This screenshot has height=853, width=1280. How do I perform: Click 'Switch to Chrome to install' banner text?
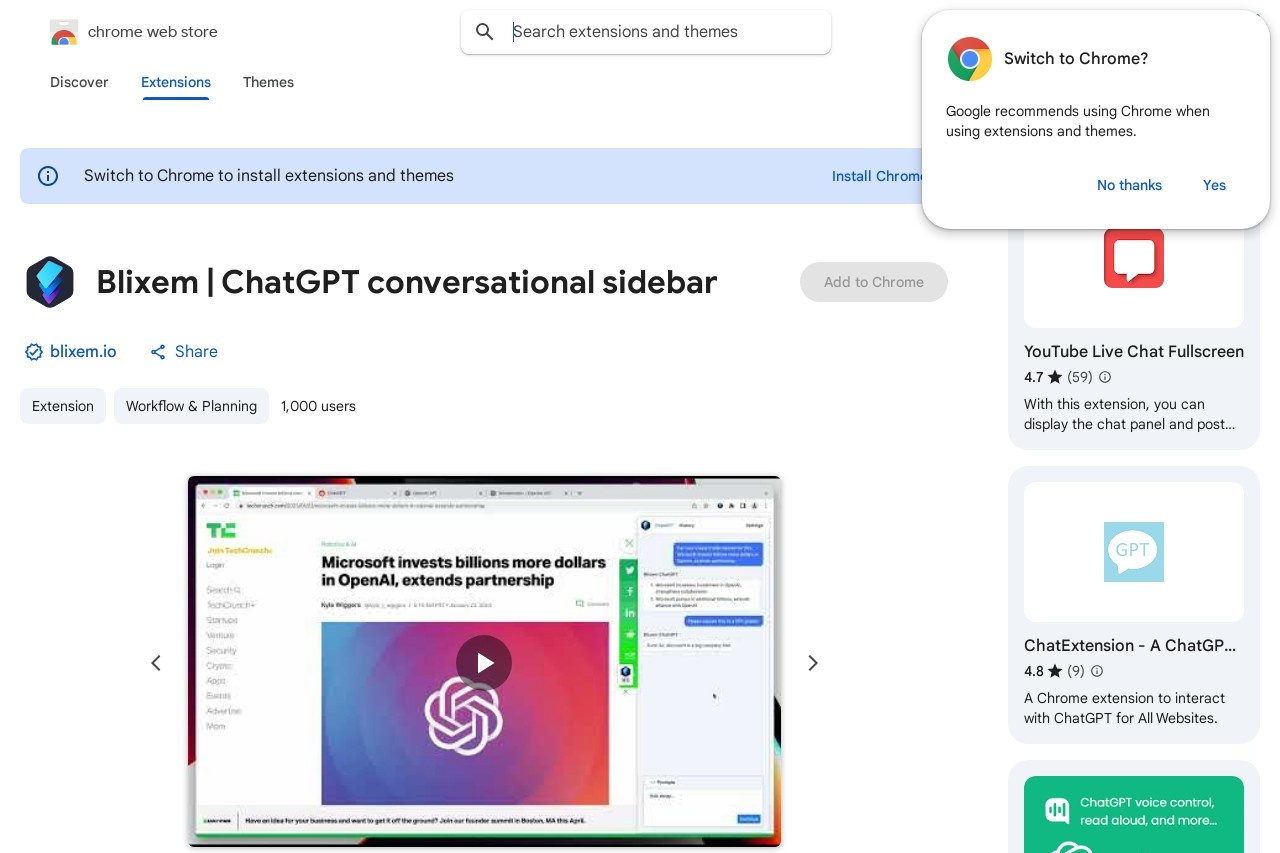[269, 176]
